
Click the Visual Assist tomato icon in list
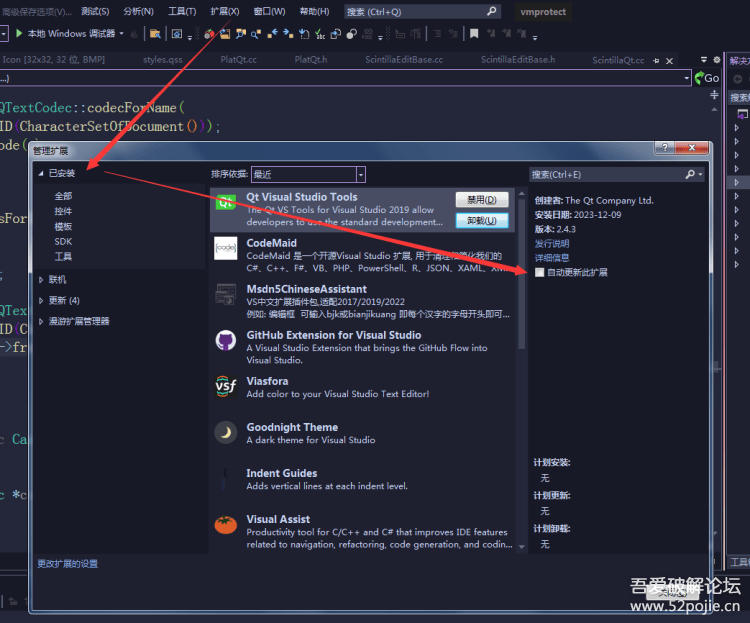pyautogui.click(x=225, y=524)
